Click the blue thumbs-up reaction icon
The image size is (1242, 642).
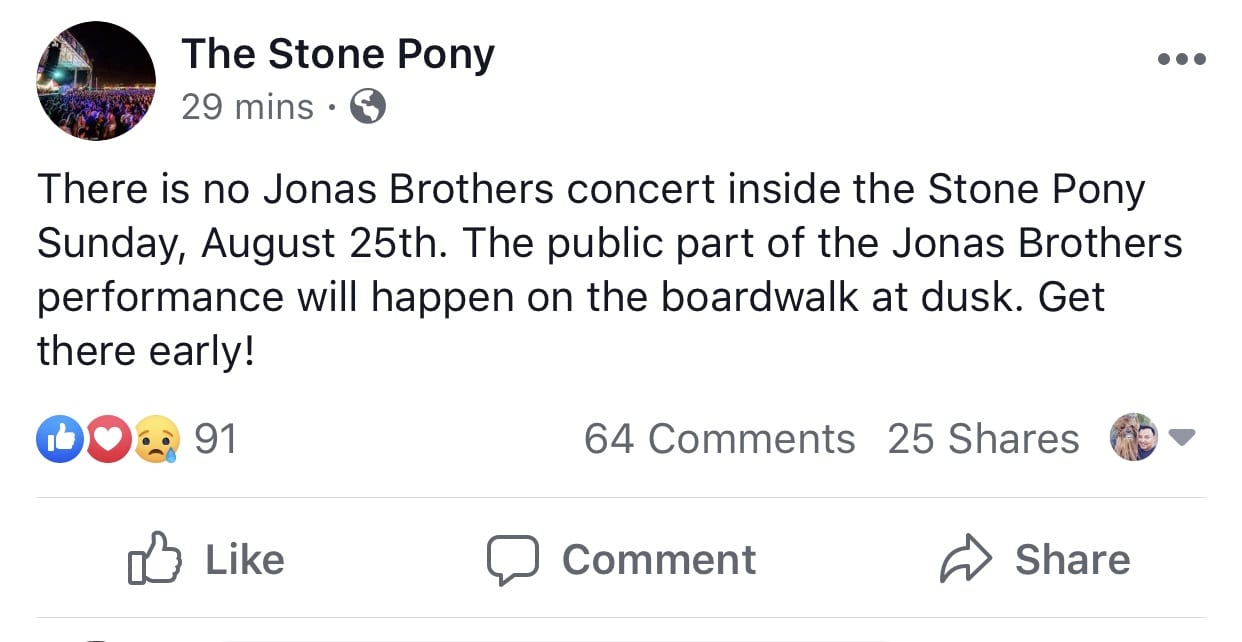pos(59,440)
